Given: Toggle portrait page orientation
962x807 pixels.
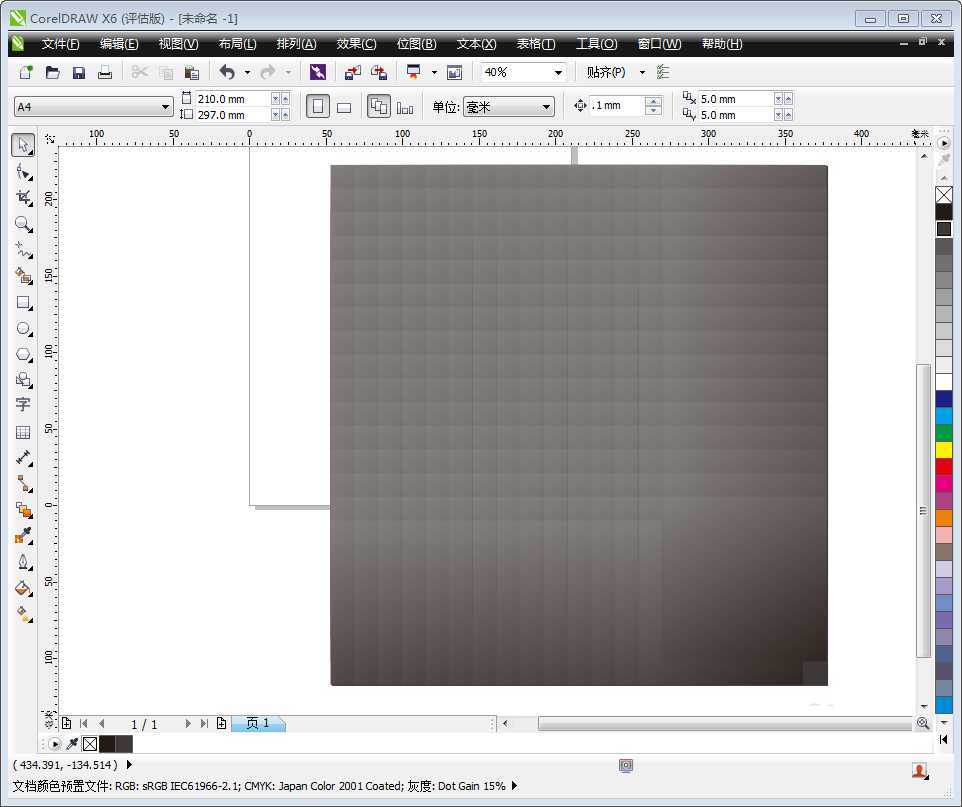Looking at the screenshot, I should pos(316,106).
